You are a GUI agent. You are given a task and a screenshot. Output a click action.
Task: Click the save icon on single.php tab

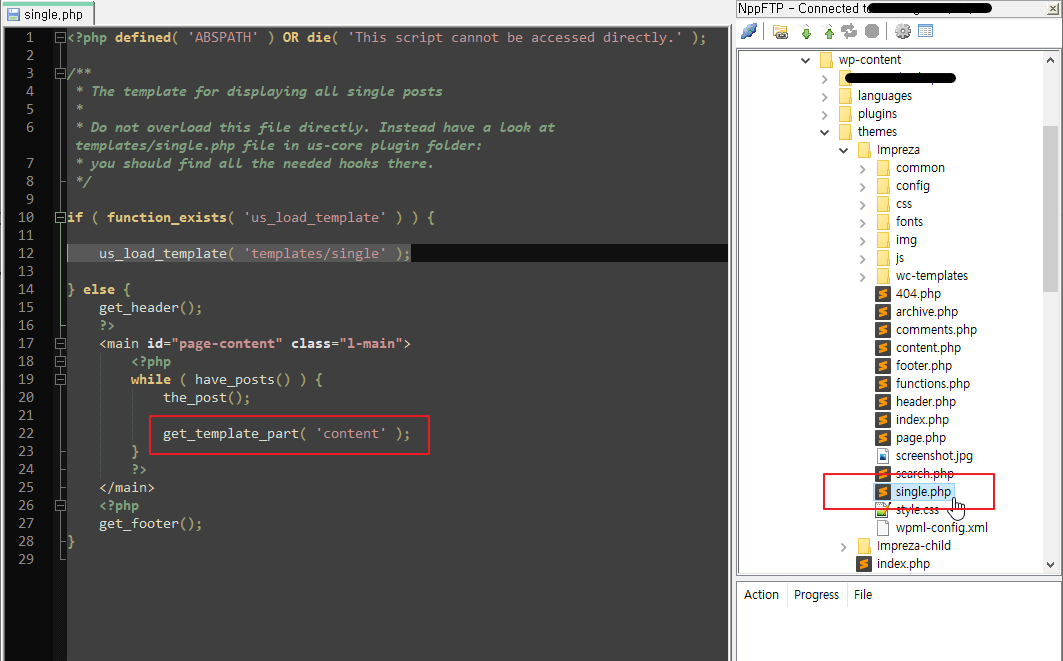tap(13, 14)
